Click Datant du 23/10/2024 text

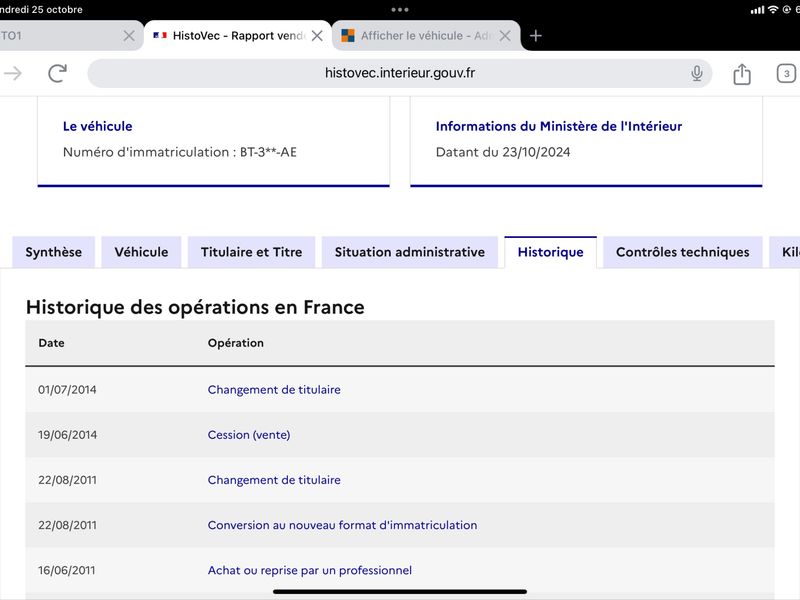point(503,152)
